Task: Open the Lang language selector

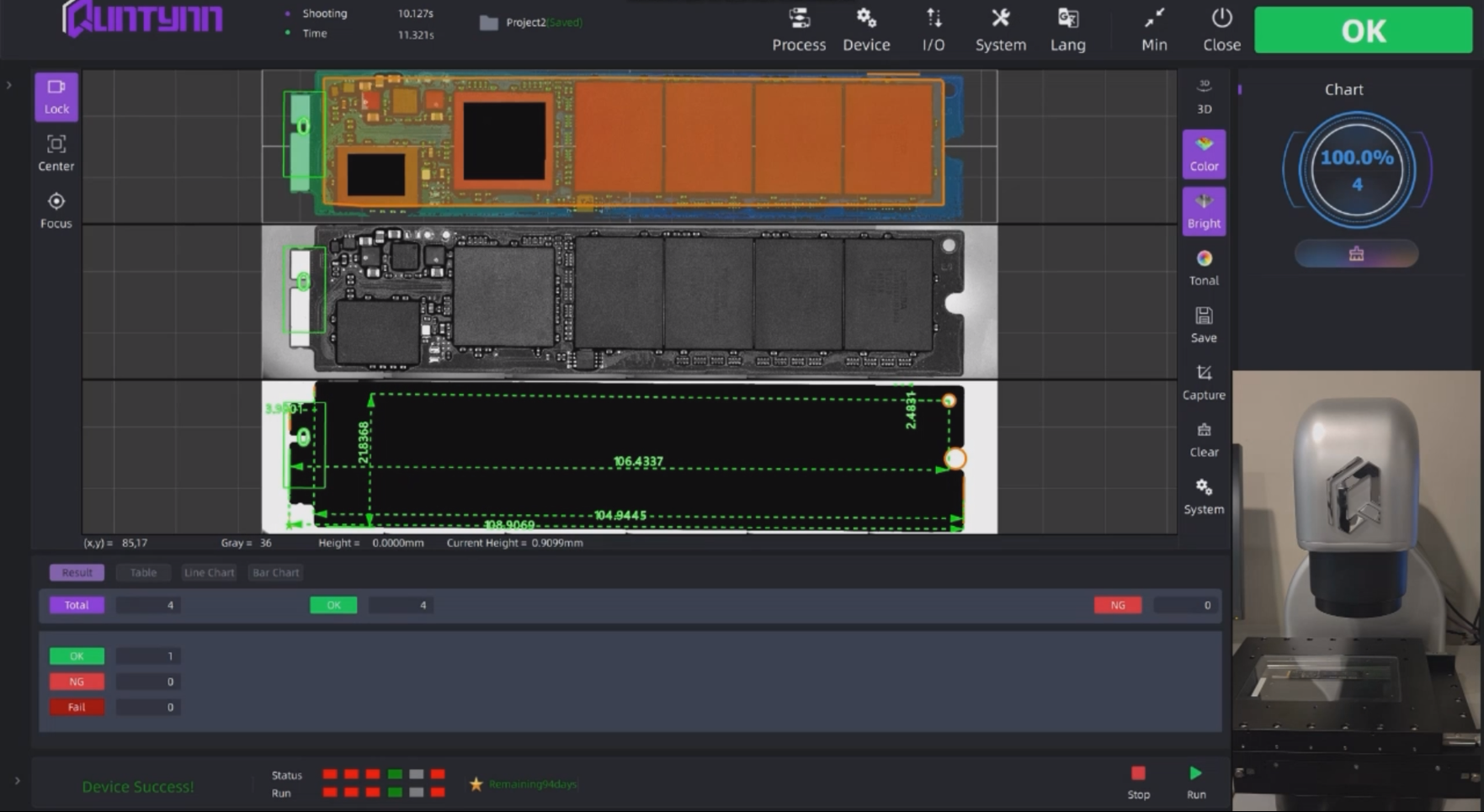Action: click(x=1067, y=30)
